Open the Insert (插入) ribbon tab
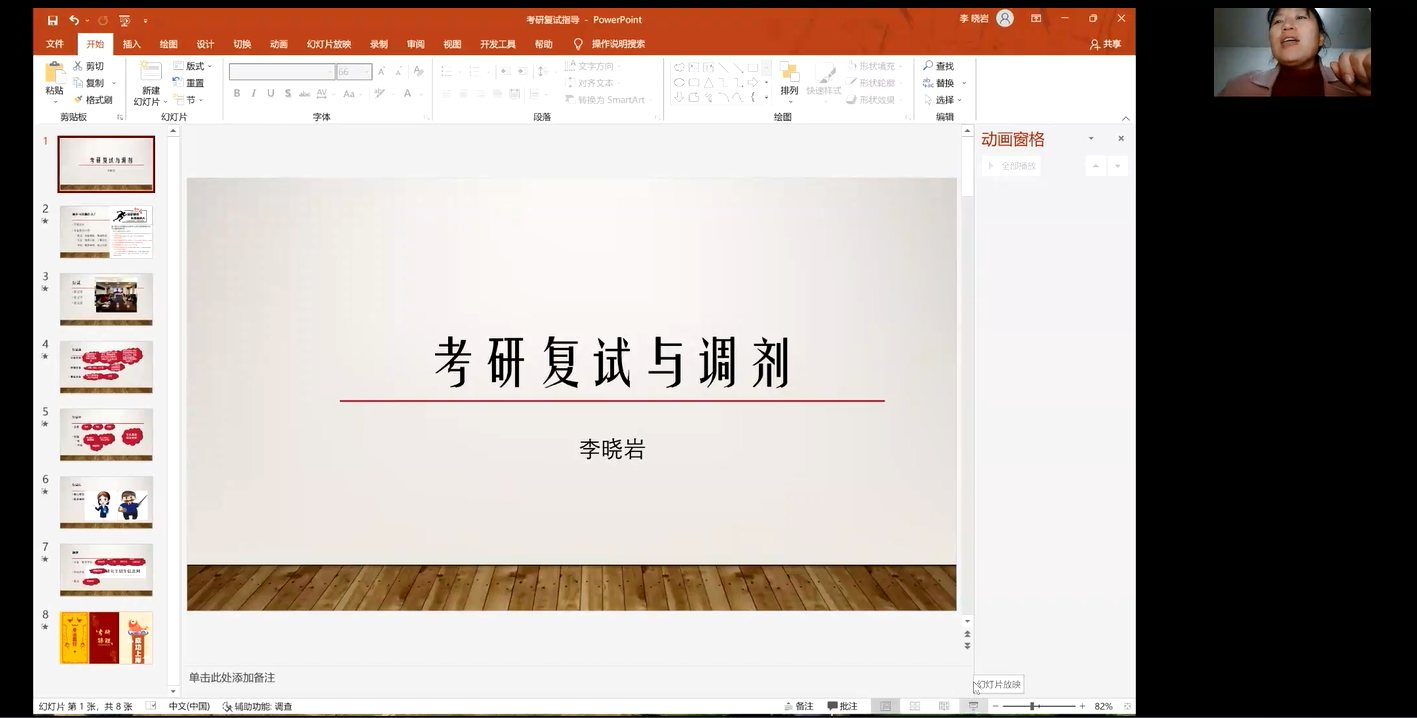 tap(131, 44)
